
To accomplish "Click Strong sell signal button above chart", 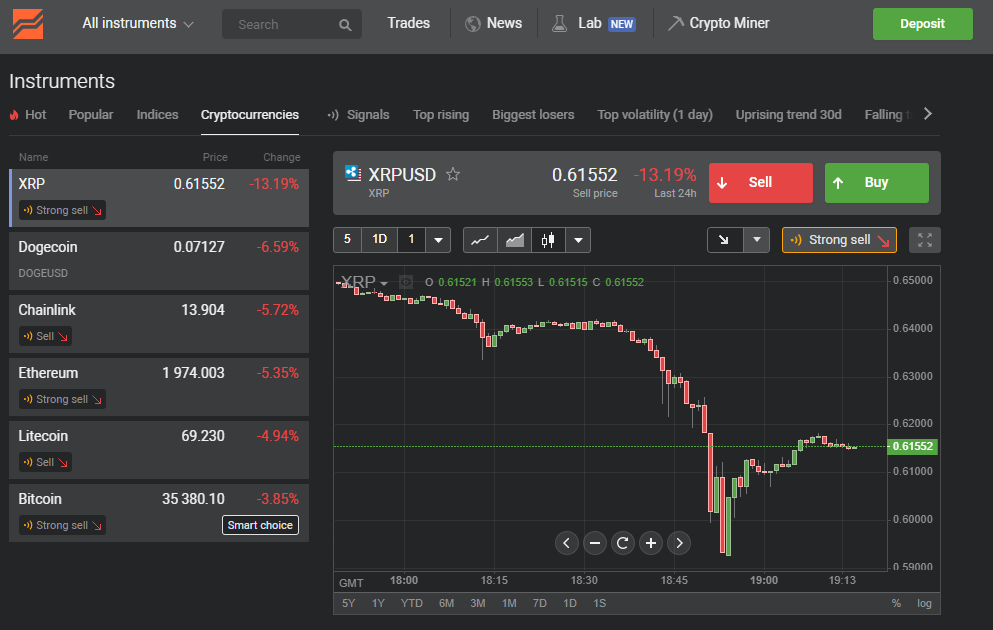I will pos(839,240).
